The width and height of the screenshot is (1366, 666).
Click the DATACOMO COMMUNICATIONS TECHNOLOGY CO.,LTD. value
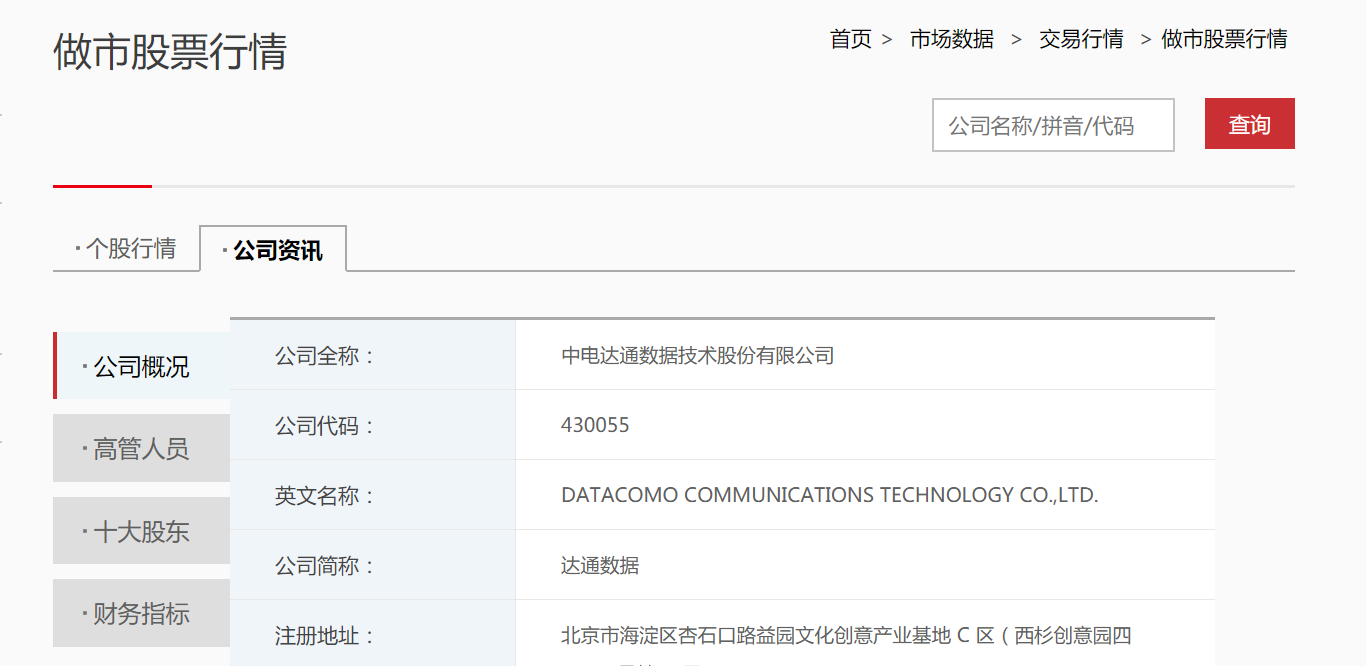(x=830, y=495)
